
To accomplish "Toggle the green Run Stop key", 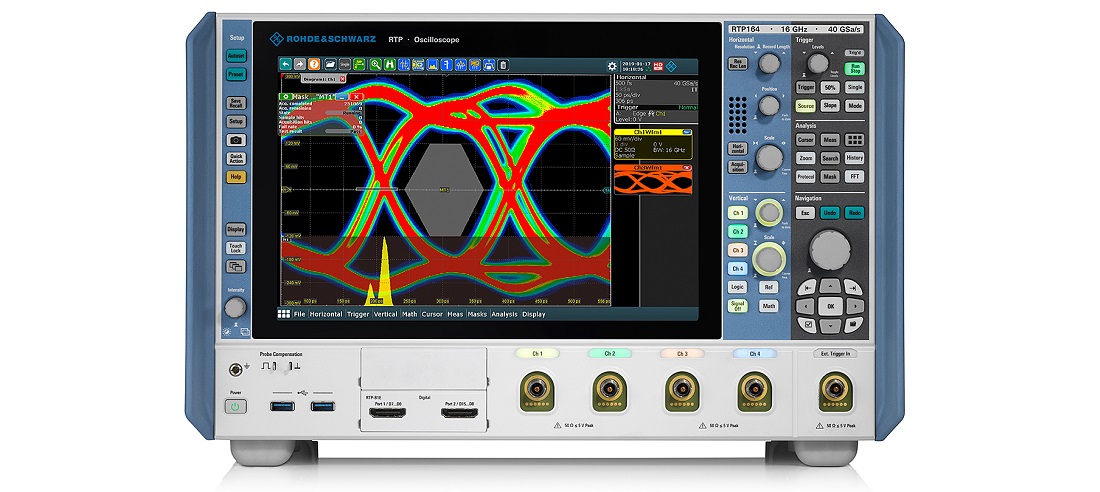I will click(x=854, y=69).
